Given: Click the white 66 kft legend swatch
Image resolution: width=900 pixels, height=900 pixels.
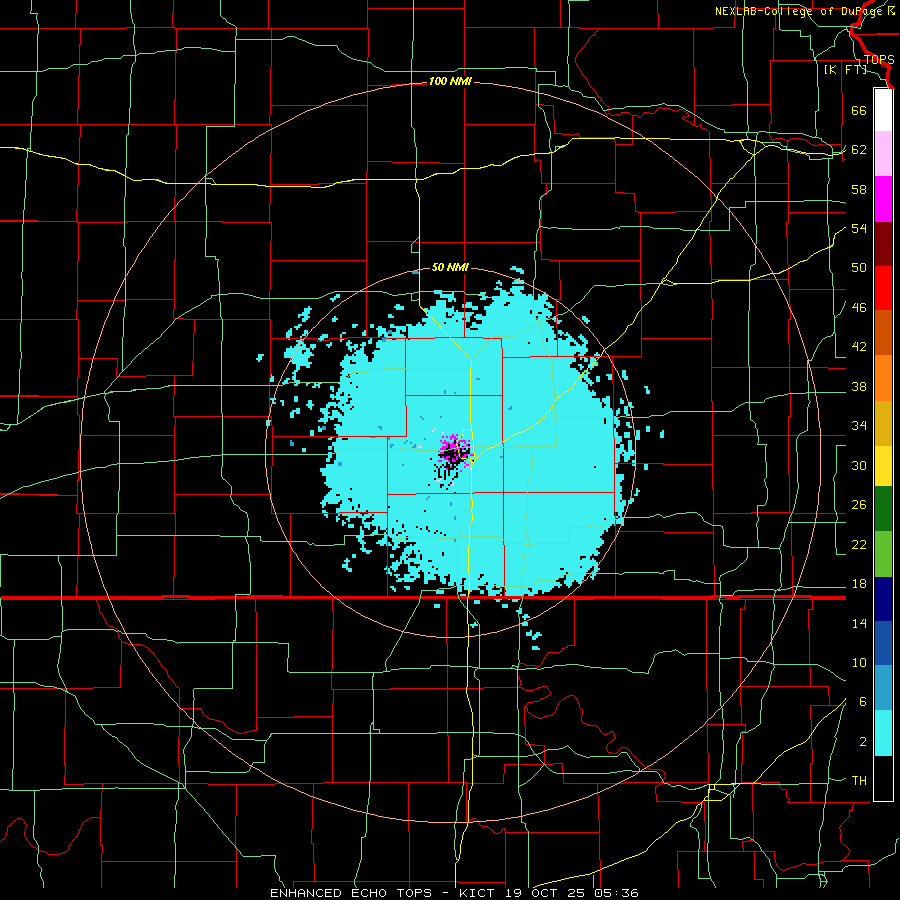Looking at the screenshot, I should tap(883, 110).
